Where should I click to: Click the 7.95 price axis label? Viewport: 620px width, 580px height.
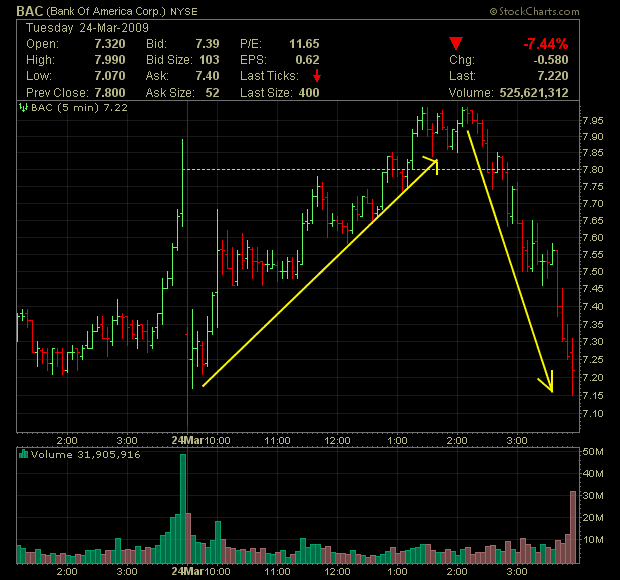pos(593,121)
